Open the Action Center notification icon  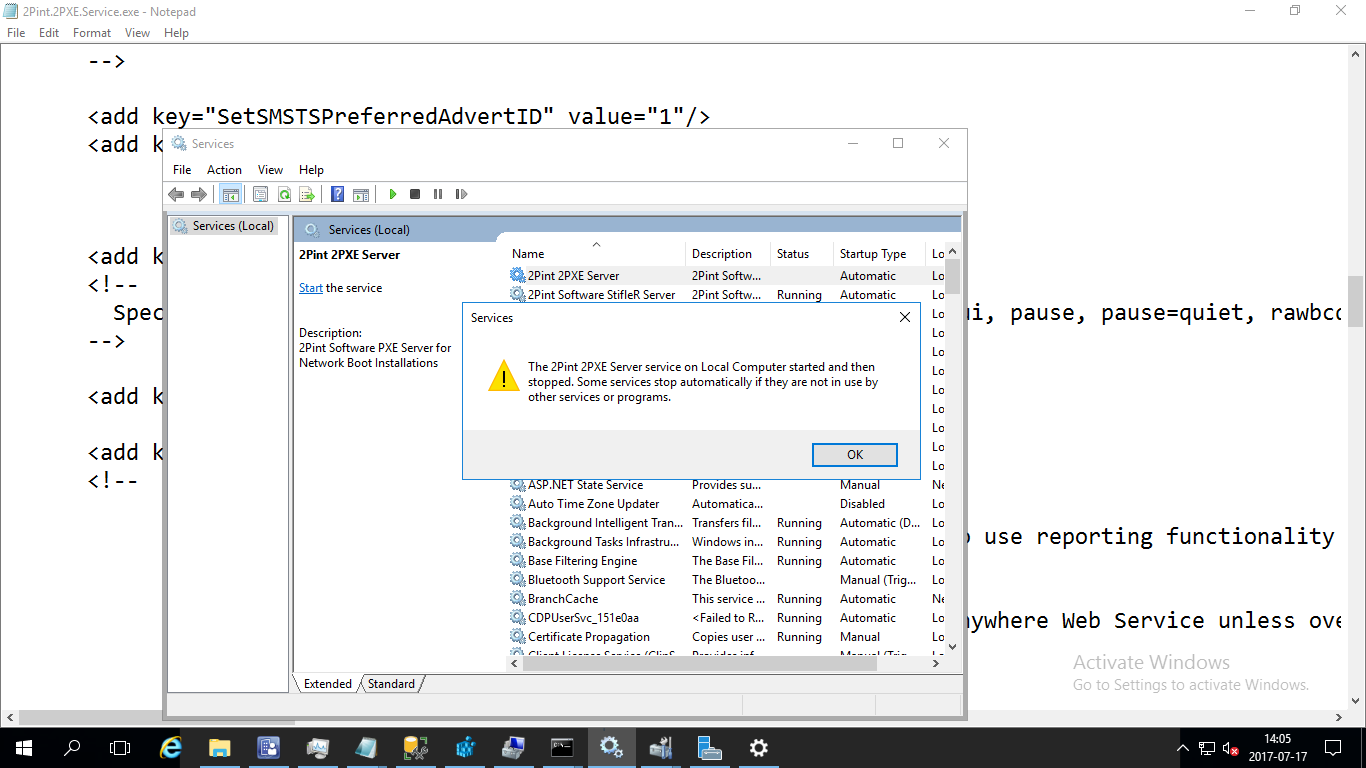1332,748
